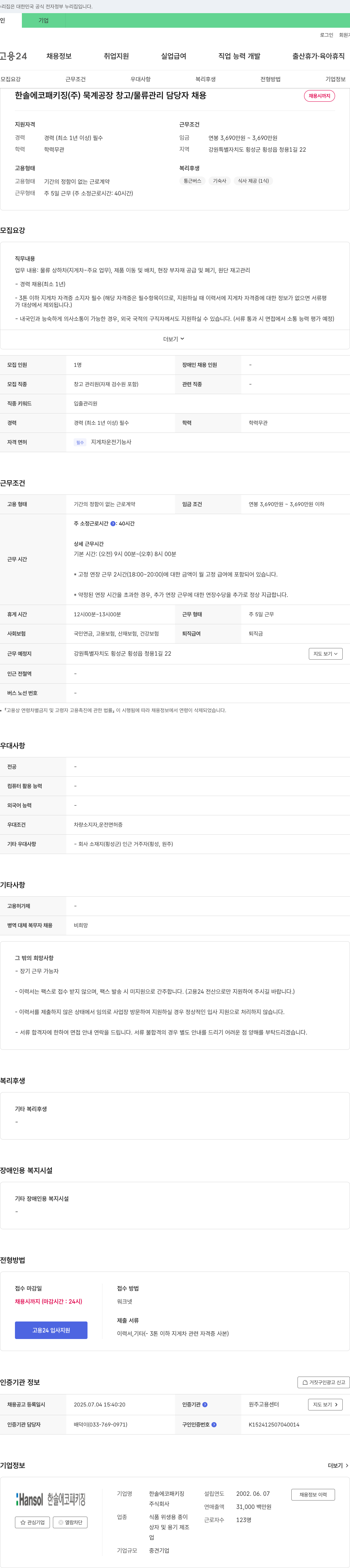Click the 31,000 백만원 revenue value
This screenshot has width=350, height=1568.
(x=254, y=1506)
